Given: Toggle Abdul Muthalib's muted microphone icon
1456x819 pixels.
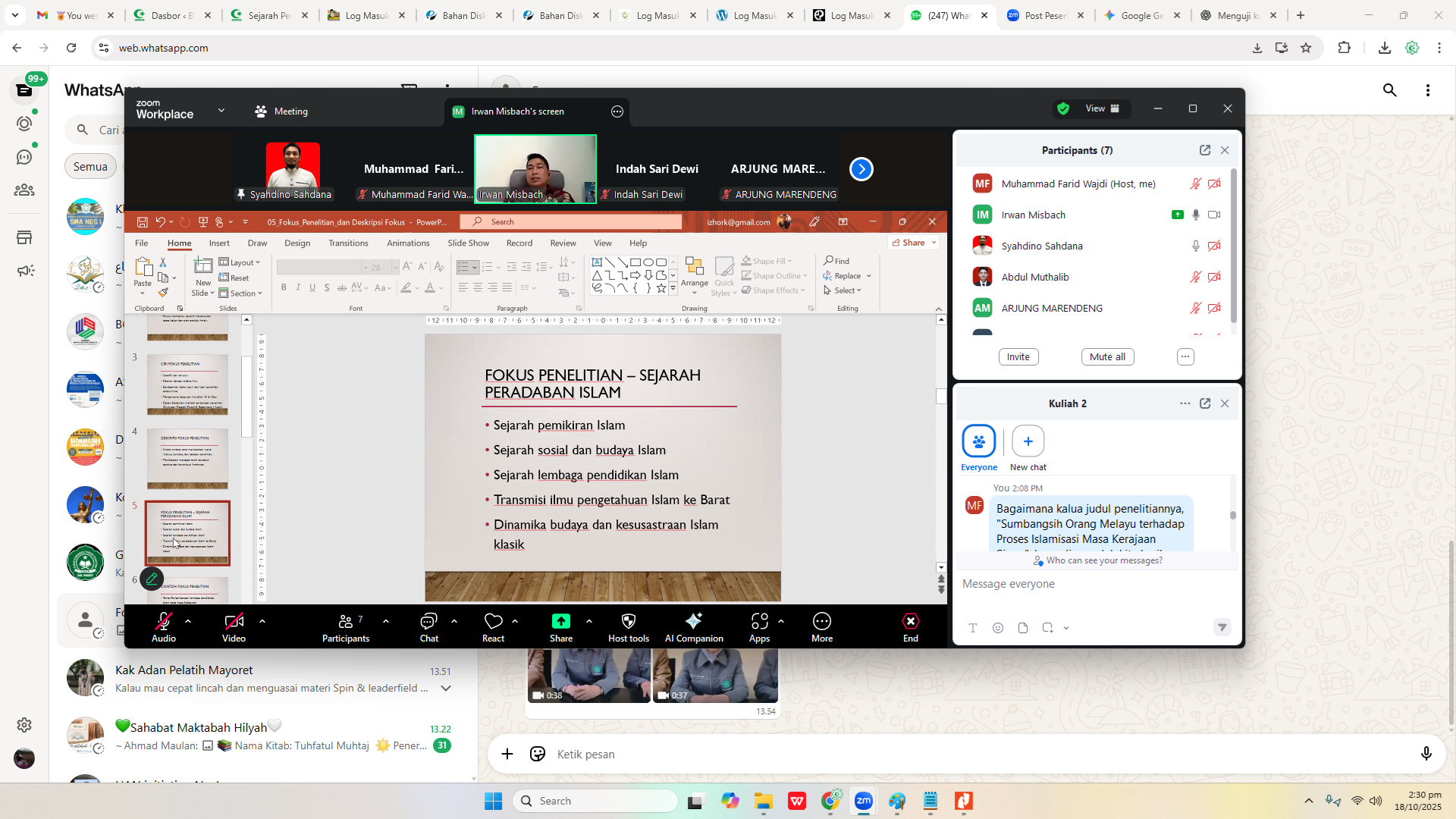Looking at the screenshot, I should tap(1196, 278).
